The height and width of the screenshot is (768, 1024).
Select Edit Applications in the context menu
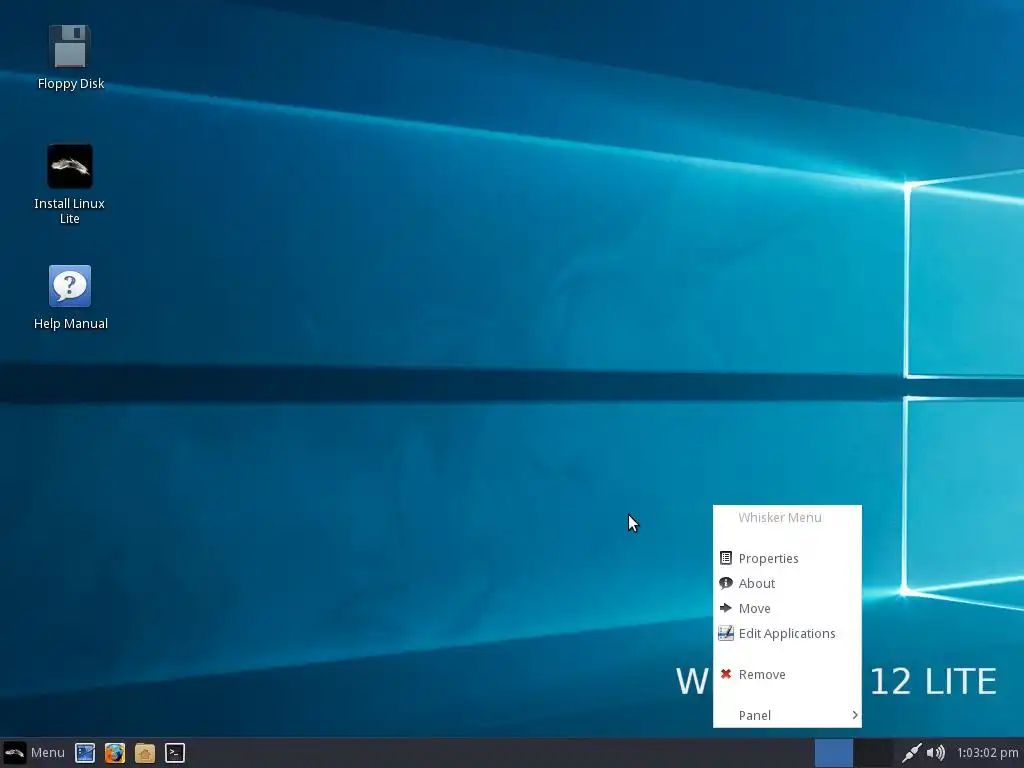click(x=787, y=633)
